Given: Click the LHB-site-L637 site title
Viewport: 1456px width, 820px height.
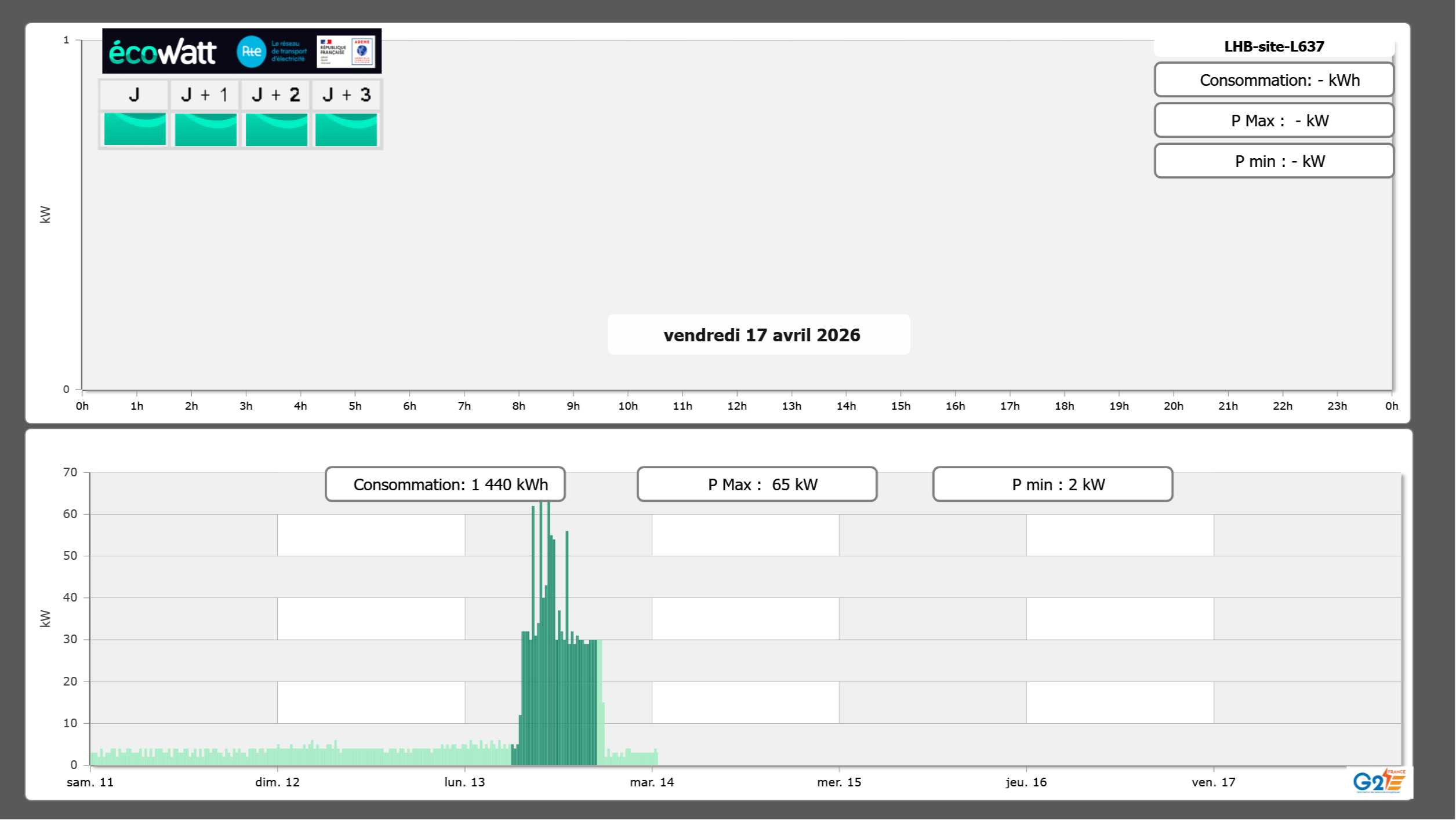Looking at the screenshot, I should coord(1273,46).
